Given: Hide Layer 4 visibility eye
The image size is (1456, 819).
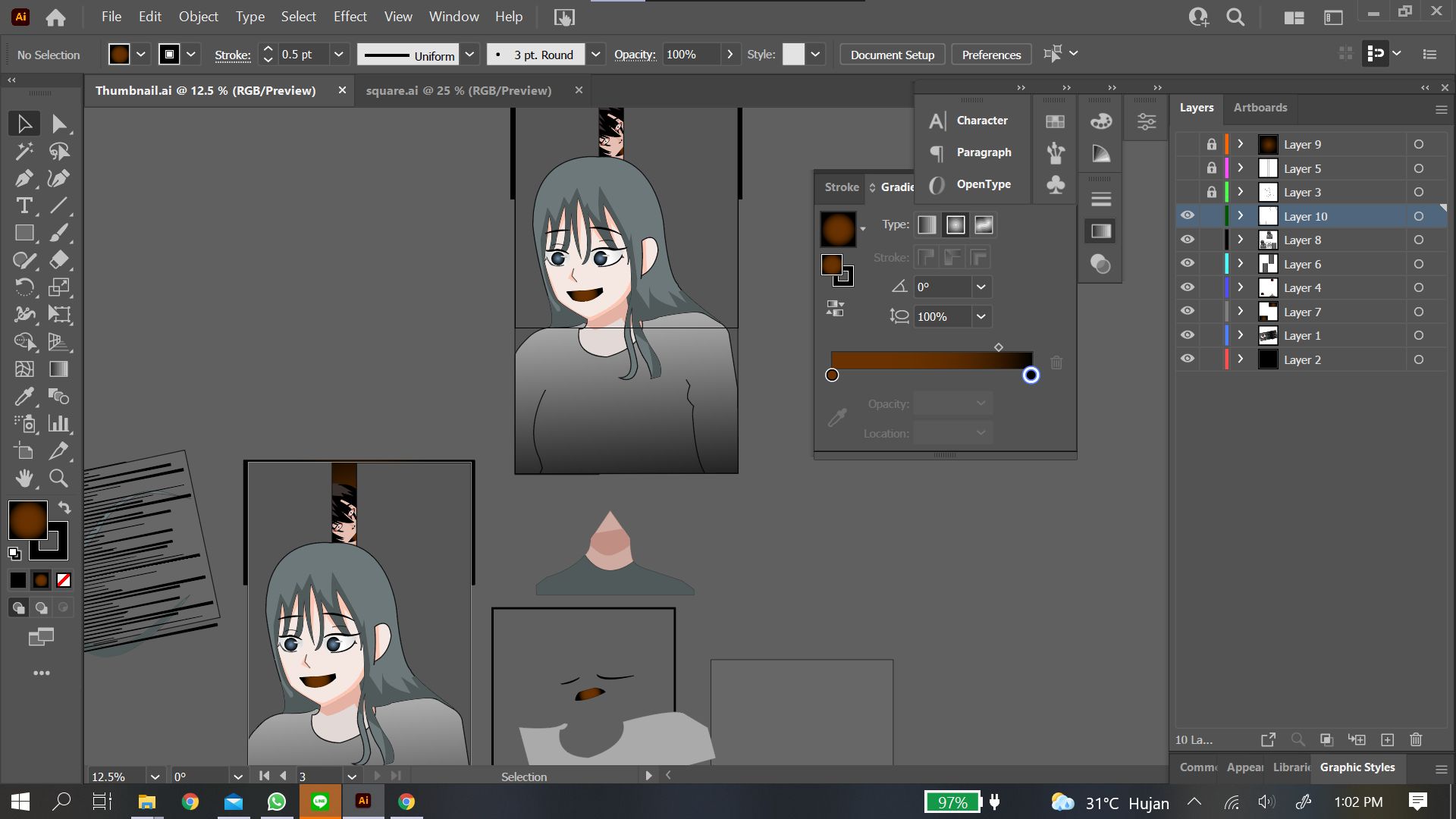Looking at the screenshot, I should tap(1188, 287).
